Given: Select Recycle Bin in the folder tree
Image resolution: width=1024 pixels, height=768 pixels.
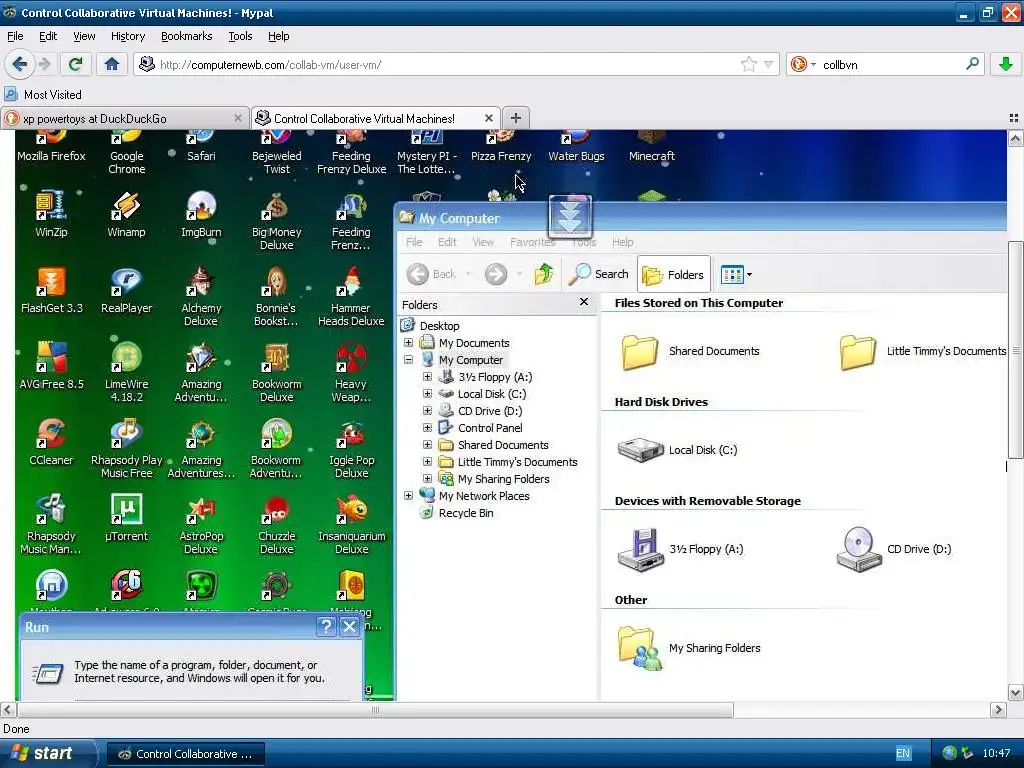Looking at the screenshot, I should pos(457,513).
